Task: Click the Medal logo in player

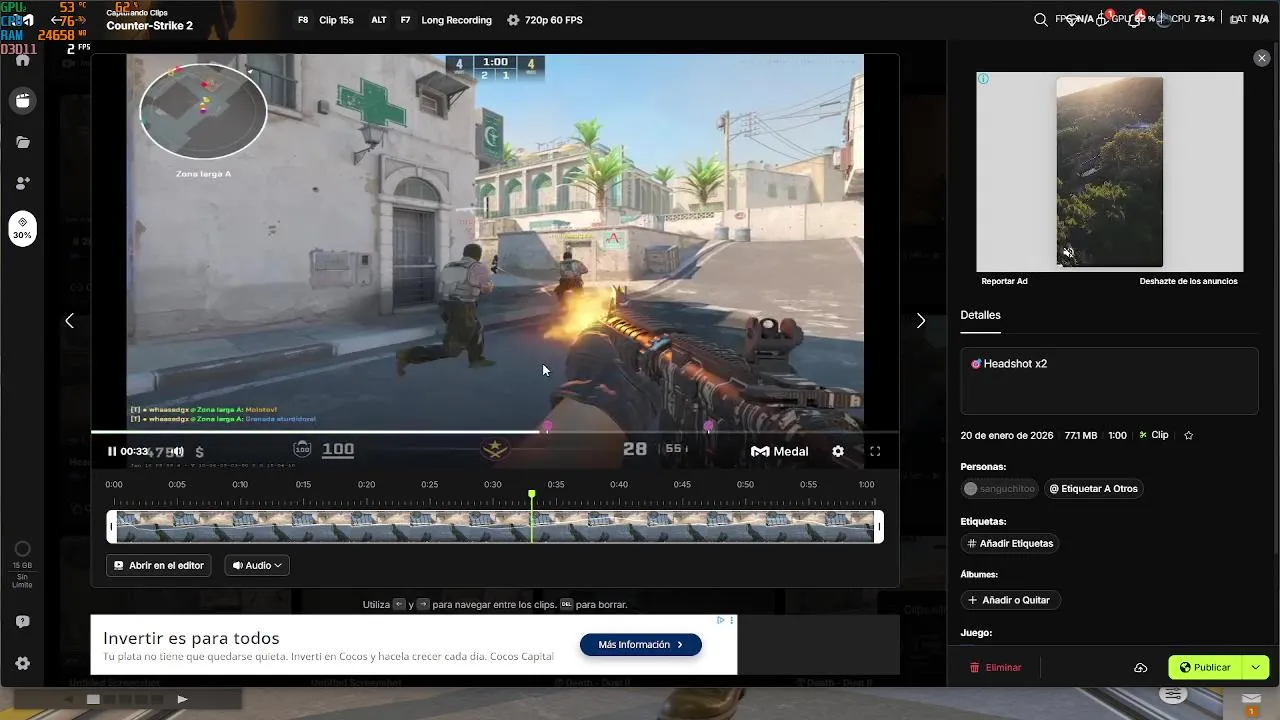Action: [x=779, y=452]
